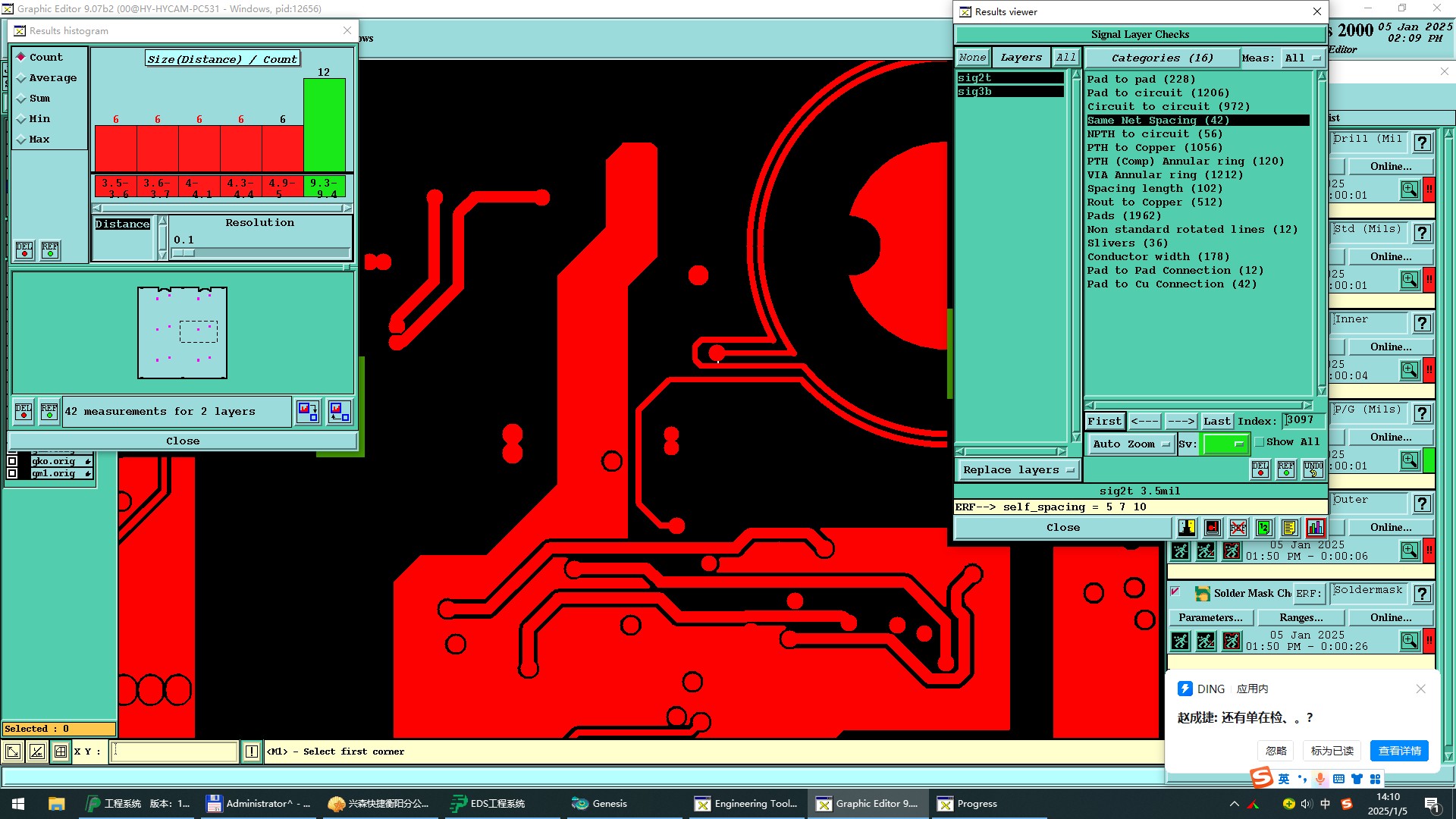Click the crossed-out REF icon
Image resolution: width=1456 pixels, height=819 pixels.
pyautogui.click(x=1238, y=528)
